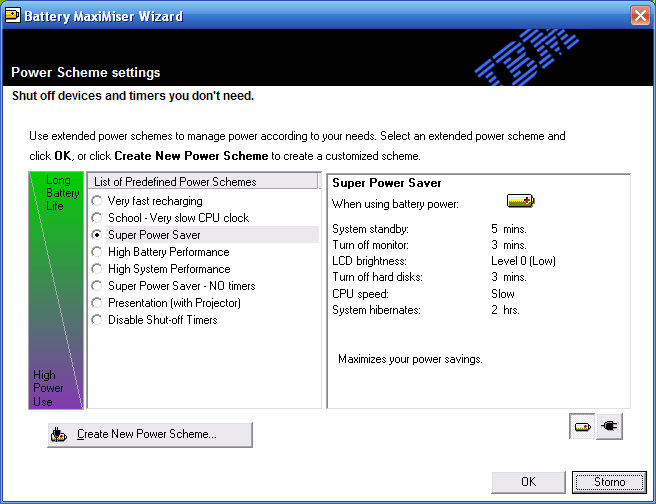Choose the 'Super Power Saver' radio button
This screenshot has width=656, height=504.
coord(97,235)
